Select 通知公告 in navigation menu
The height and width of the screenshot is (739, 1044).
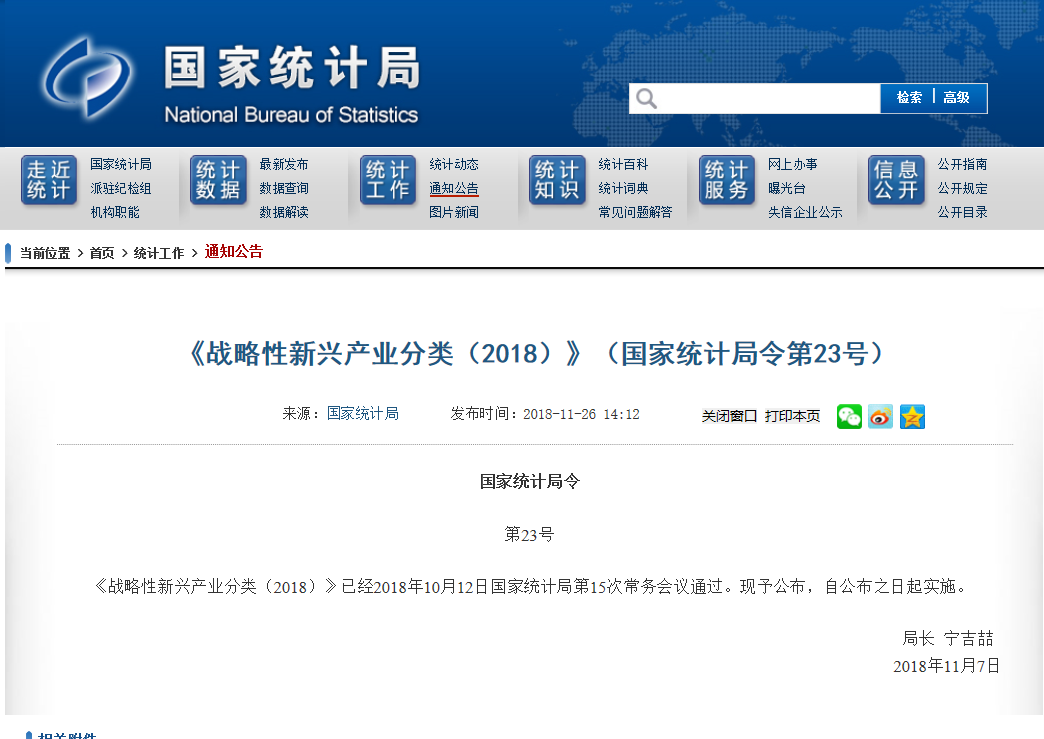[x=454, y=188]
